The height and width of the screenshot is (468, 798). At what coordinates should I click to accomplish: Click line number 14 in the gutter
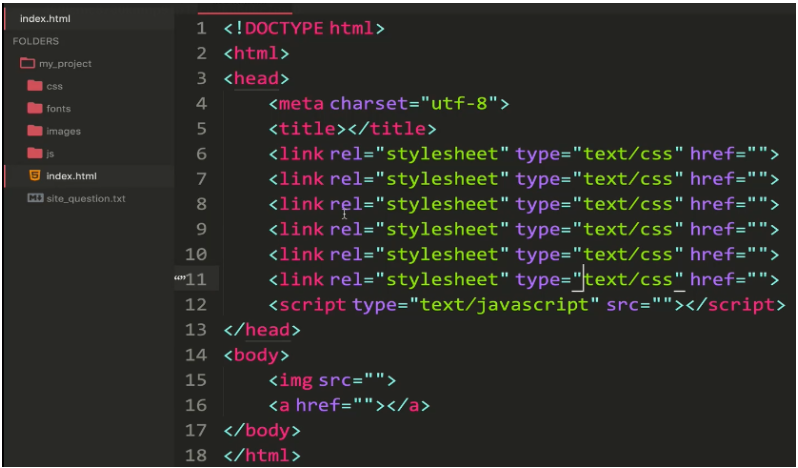[x=196, y=355]
